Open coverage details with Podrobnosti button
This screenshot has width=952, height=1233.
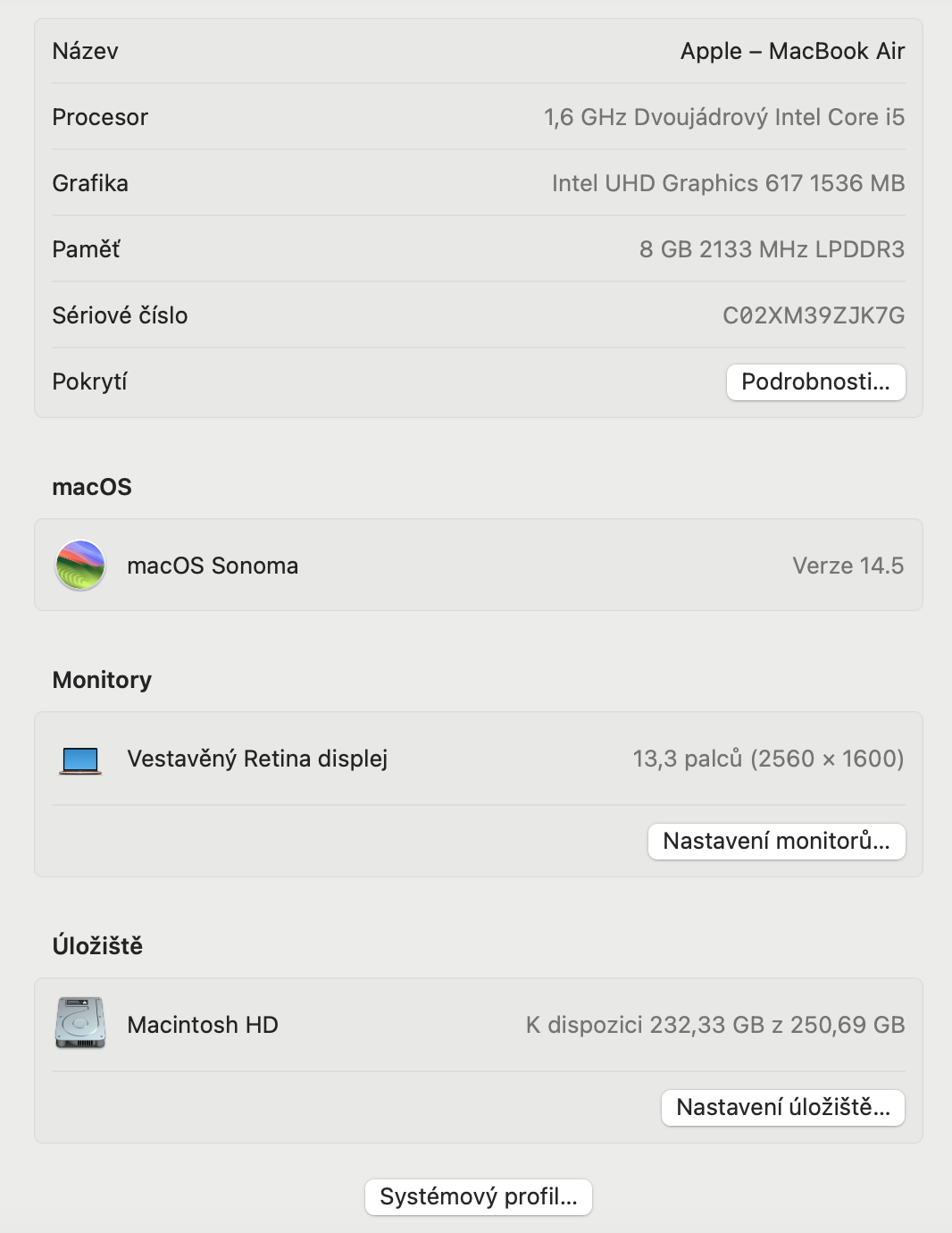tap(815, 382)
